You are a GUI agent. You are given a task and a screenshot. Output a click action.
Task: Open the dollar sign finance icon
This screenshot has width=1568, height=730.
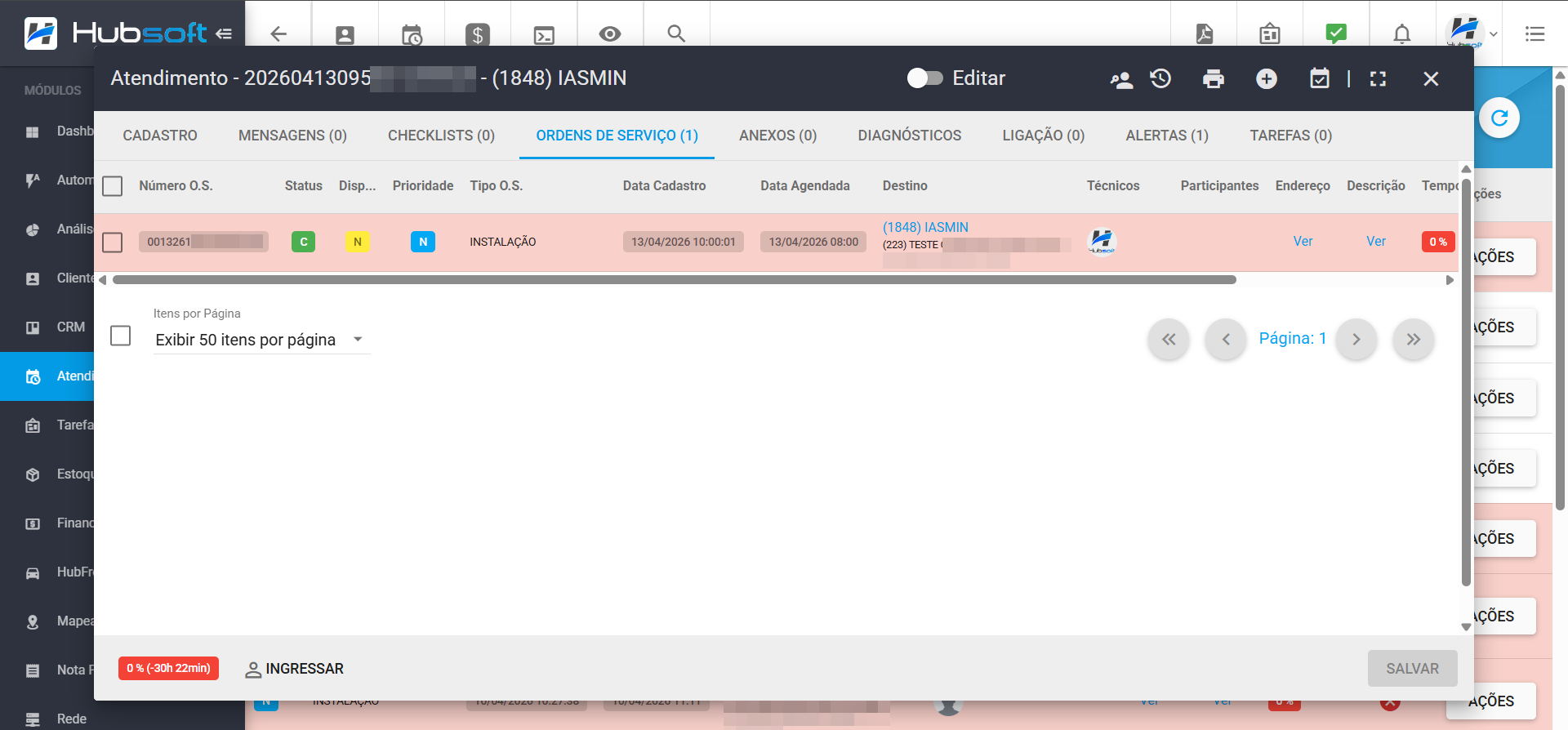click(x=478, y=34)
